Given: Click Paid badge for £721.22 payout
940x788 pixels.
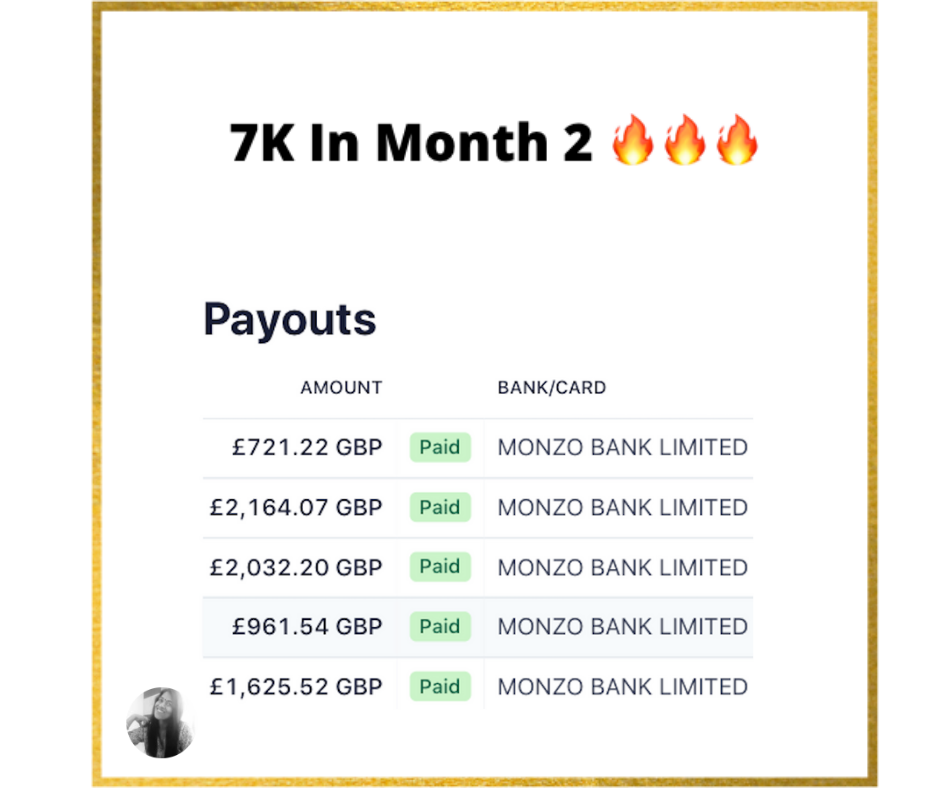Looking at the screenshot, I should point(440,447).
